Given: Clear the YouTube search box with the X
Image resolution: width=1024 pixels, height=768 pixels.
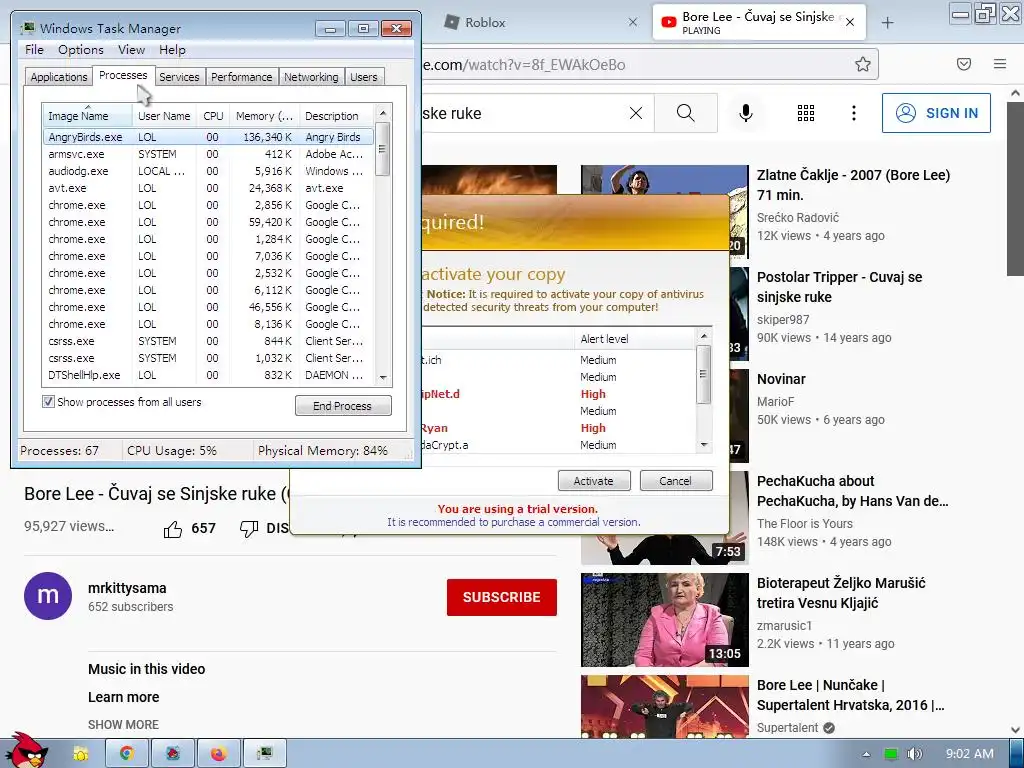Looking at the screenshot, I should [x=635, y=113].
